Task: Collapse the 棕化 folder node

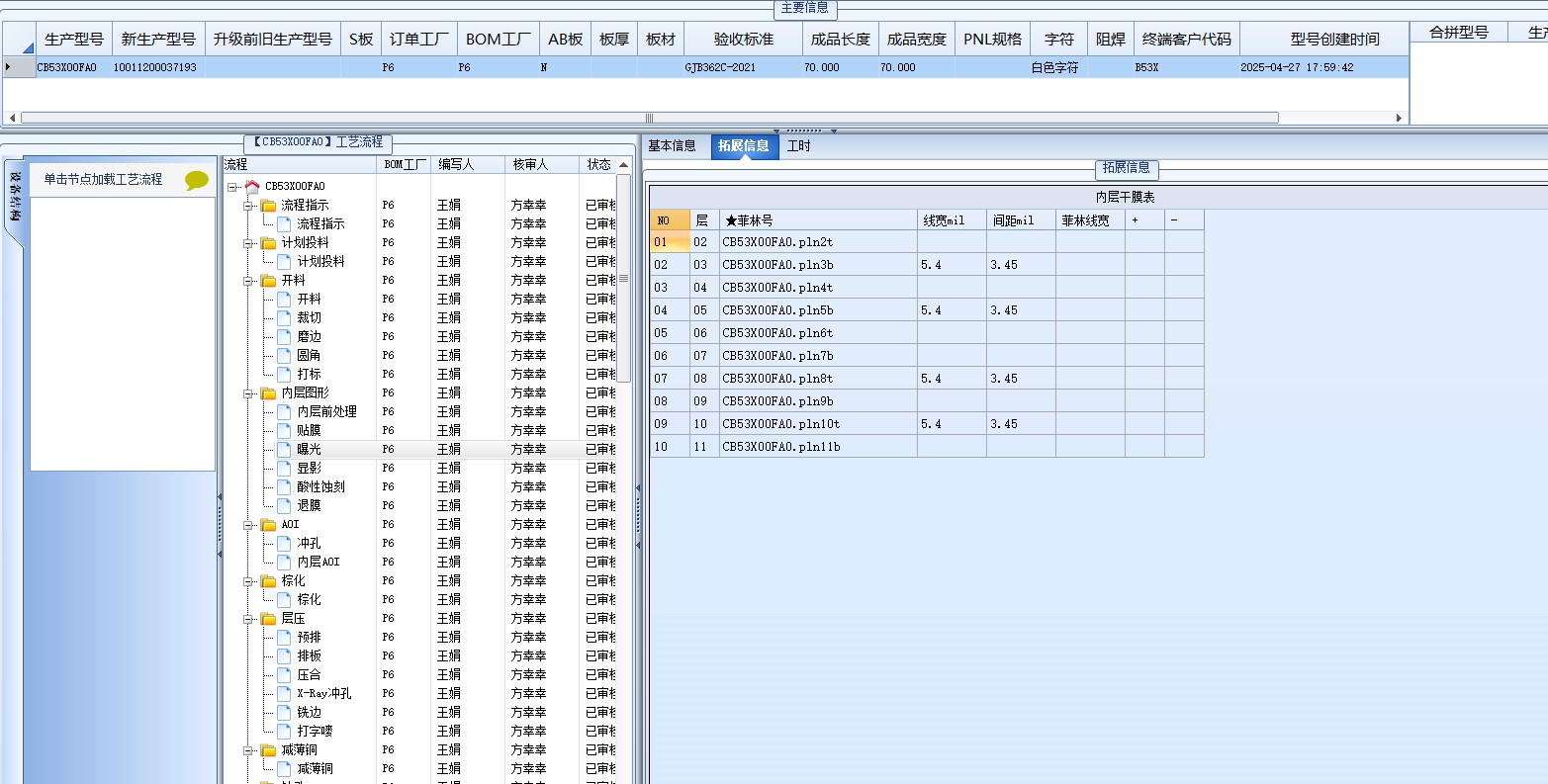Action: [248, 580]
